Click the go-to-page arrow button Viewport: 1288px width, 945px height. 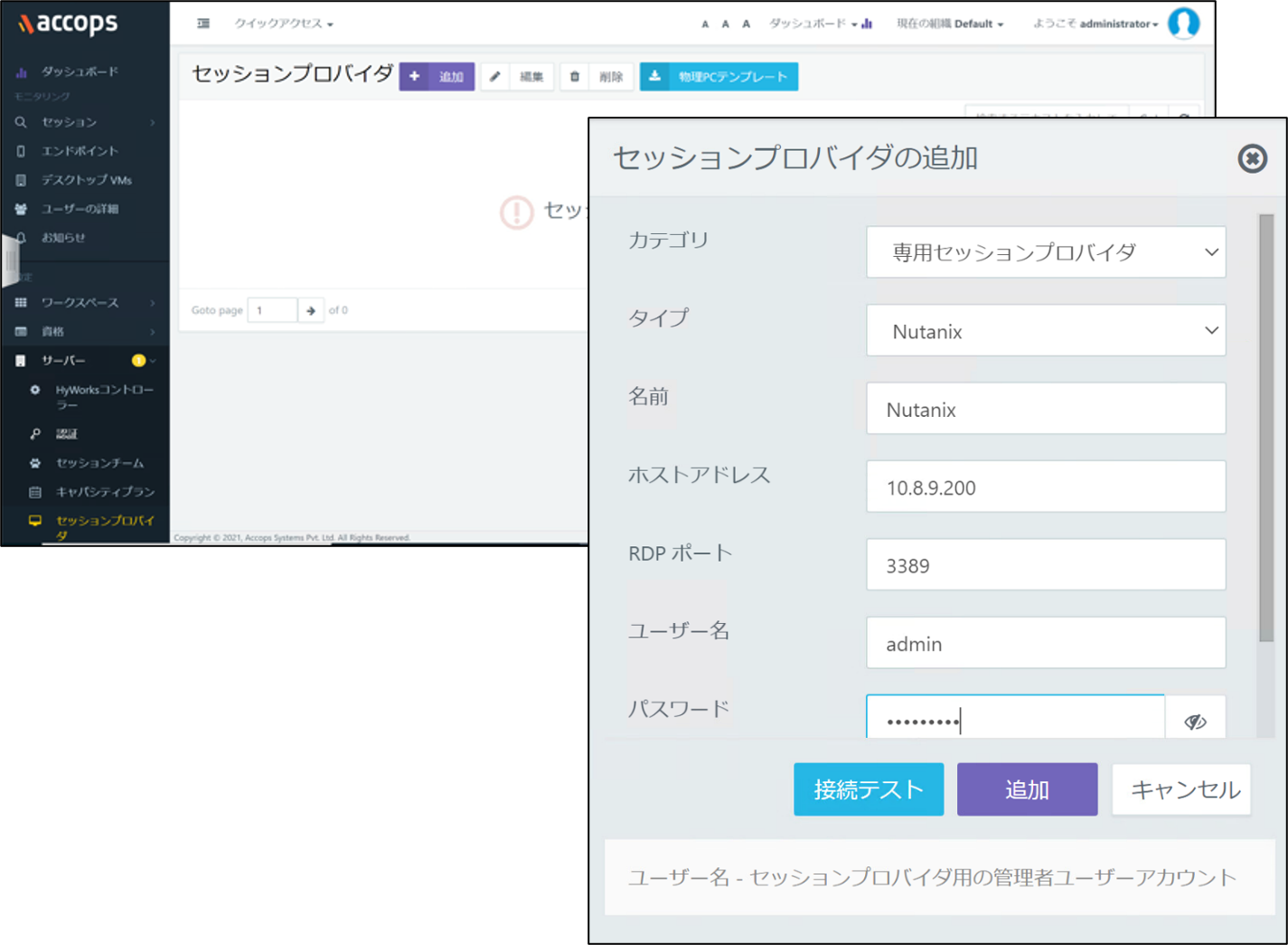[311, 310]
